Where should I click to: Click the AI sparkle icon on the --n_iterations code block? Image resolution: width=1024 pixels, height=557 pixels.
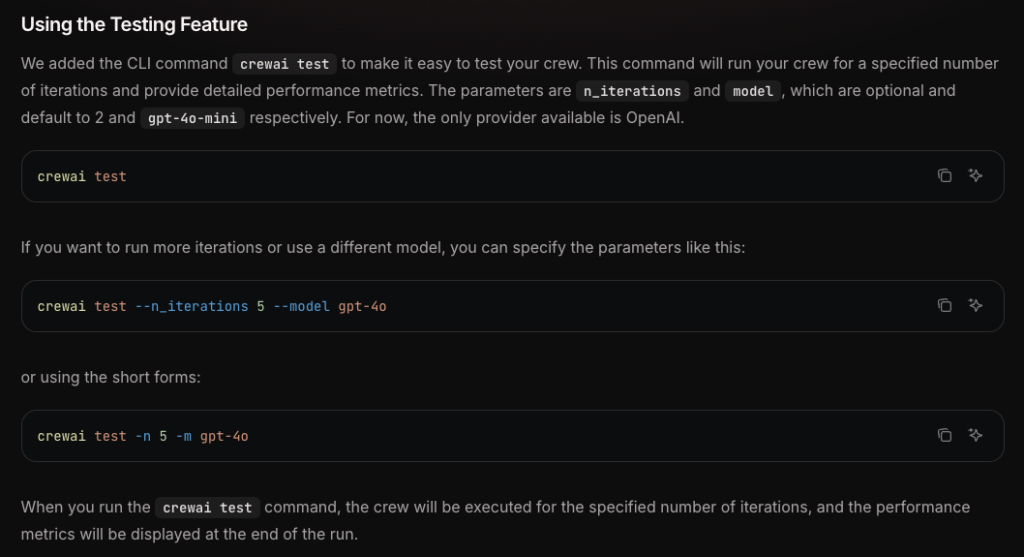click(x=976, y=306)
